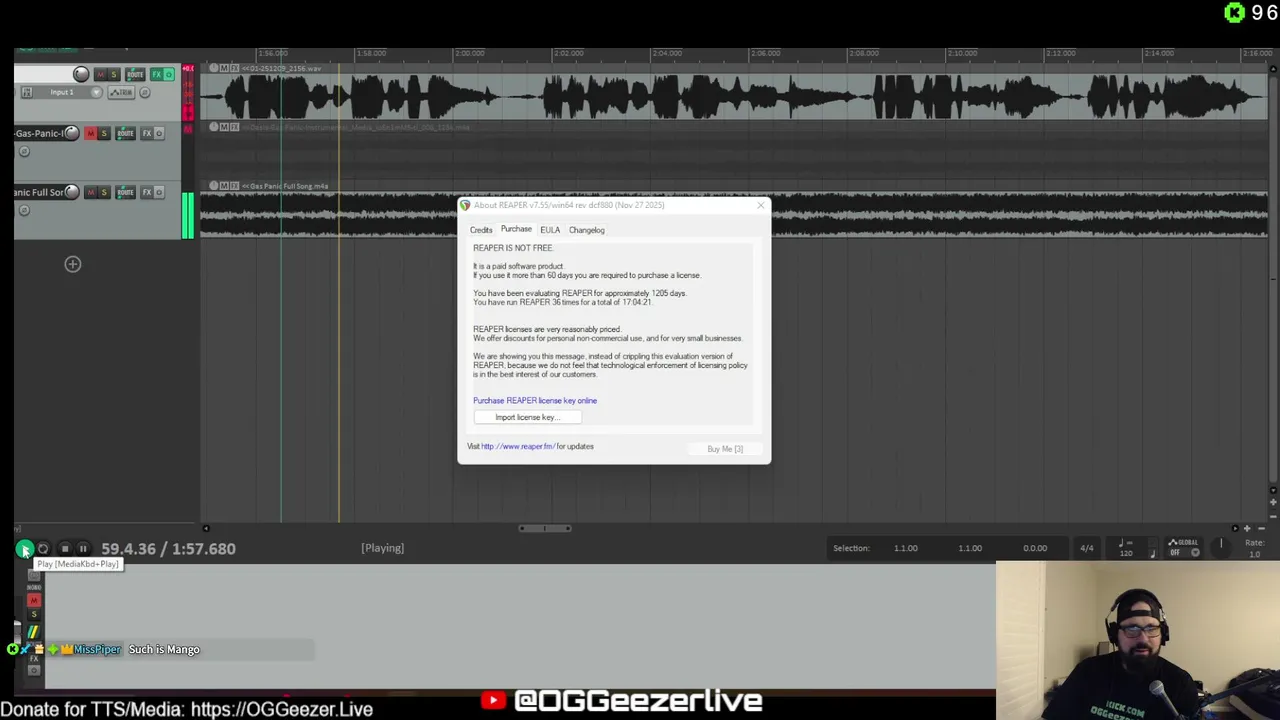Unmute the Gas-Panic-I track
1280x720 pixels.
click(x=90, y=133)
